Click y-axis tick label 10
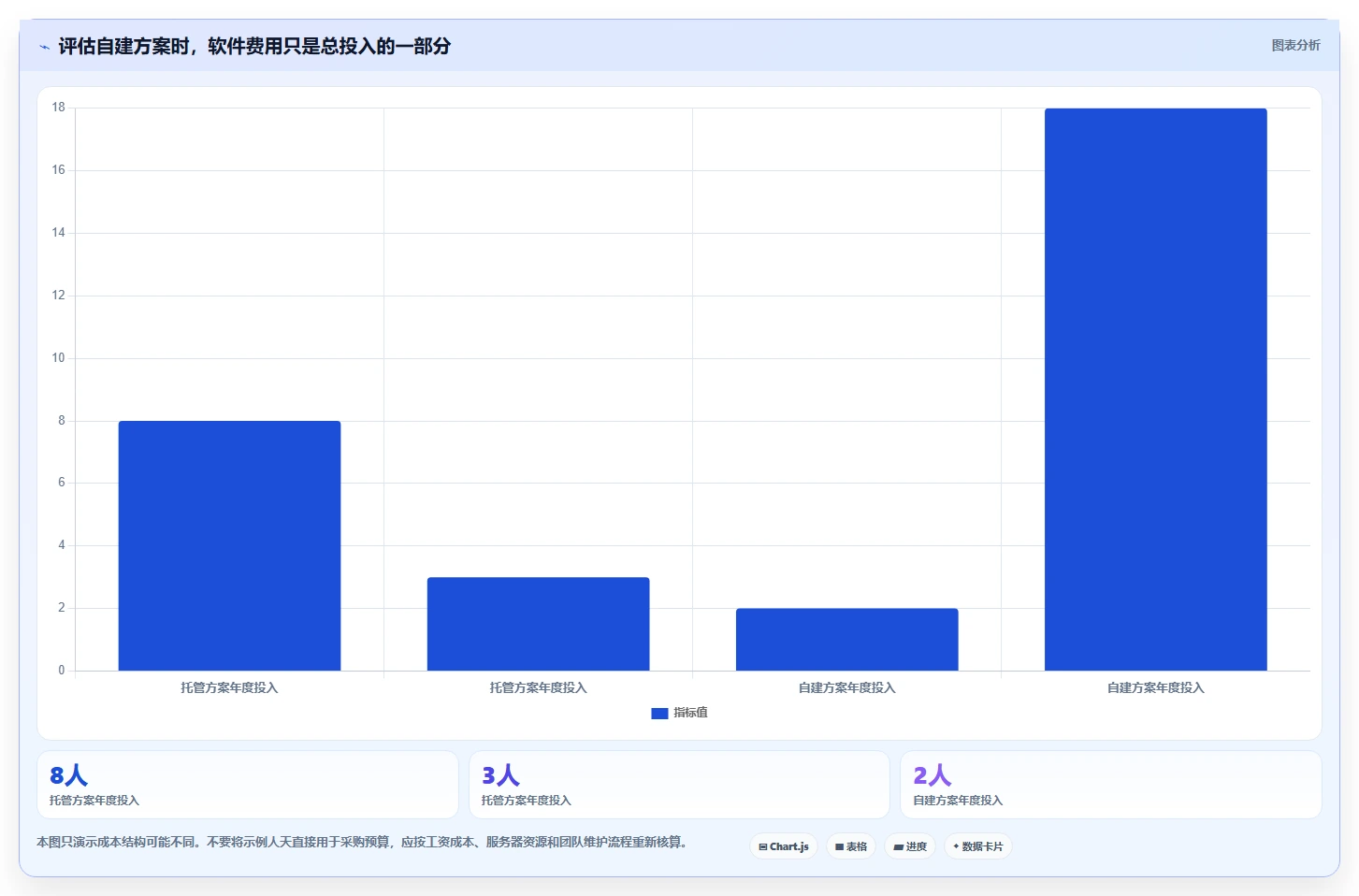This screenshot has height=896, width=1359. coord(58,358)
